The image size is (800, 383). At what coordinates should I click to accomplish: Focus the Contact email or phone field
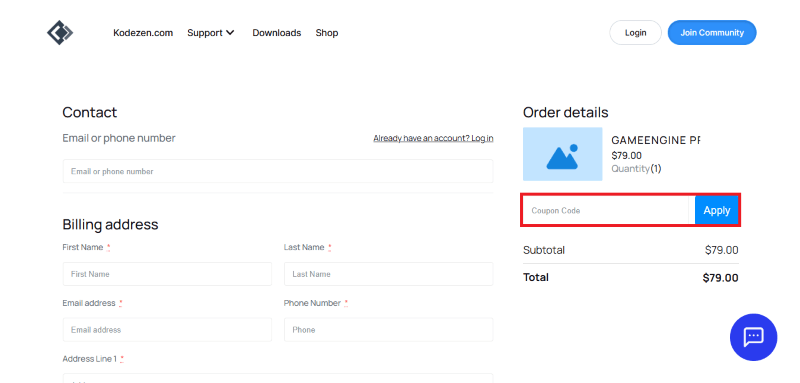(278, 171)
